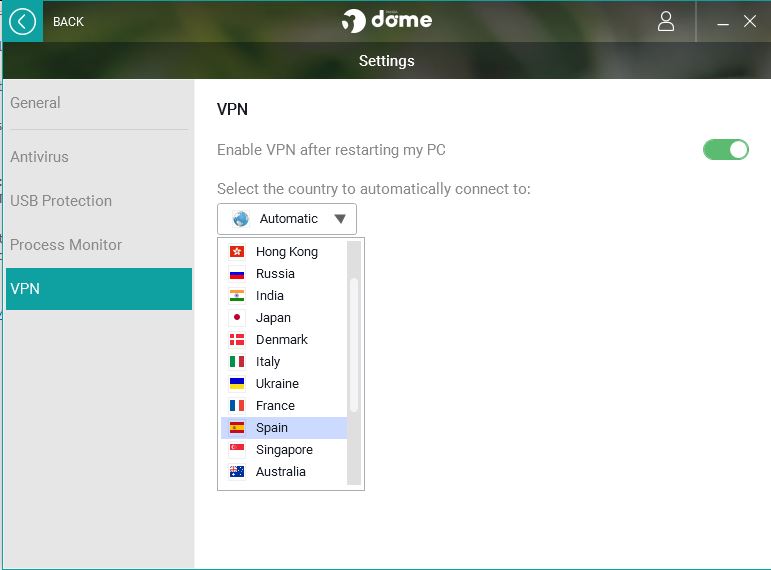Disable VPN after restarting PC toggle
The image size is (771, 570).
725,150
